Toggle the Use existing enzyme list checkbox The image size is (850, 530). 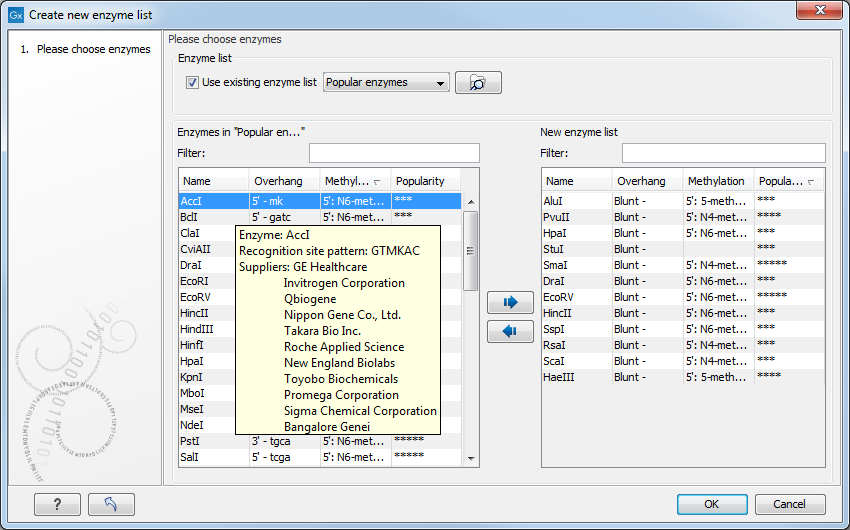(x=192, y=83)
